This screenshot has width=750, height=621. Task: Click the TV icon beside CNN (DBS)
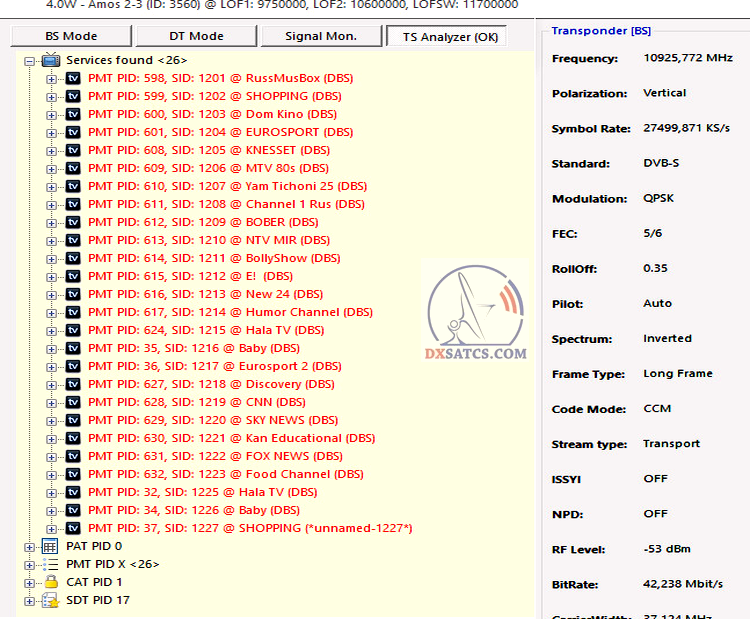point(73,402)
